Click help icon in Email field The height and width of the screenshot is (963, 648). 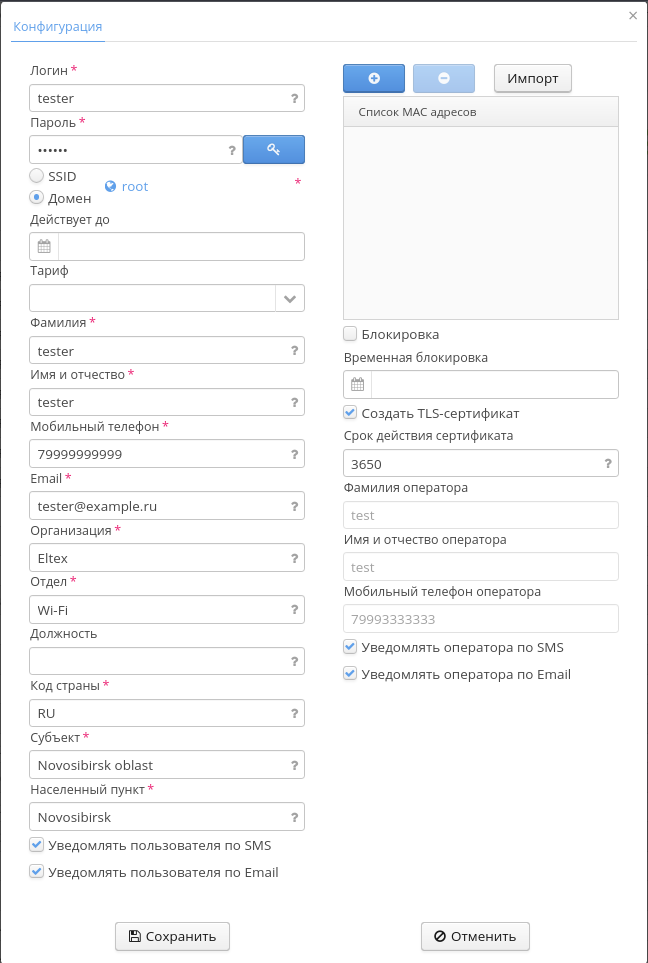tap(294, 506)
